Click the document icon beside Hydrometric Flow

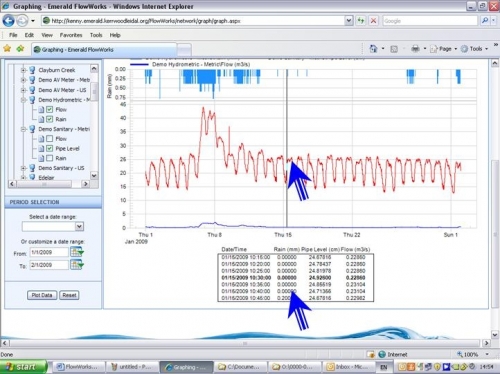[41, 110]
